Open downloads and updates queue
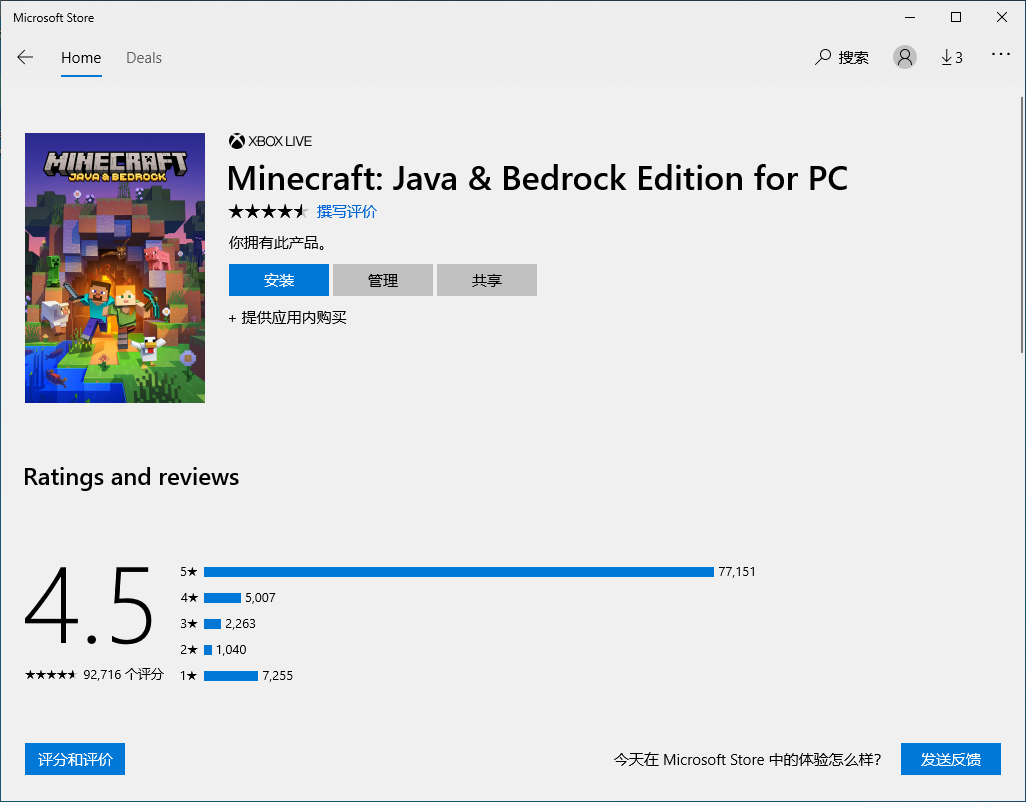 click(x=951, y=57)
